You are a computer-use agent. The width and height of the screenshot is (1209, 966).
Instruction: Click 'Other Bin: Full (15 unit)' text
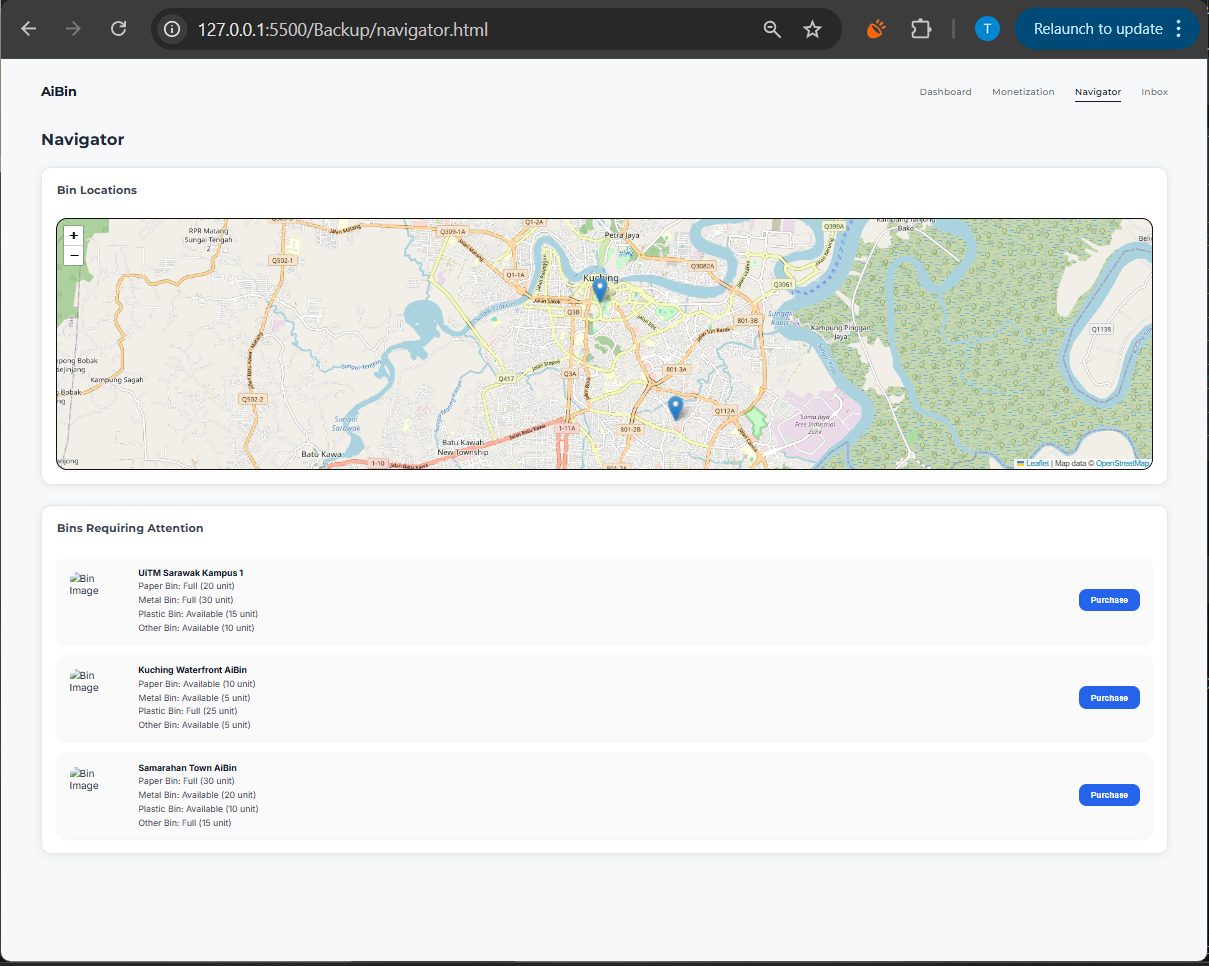[185, 823]
